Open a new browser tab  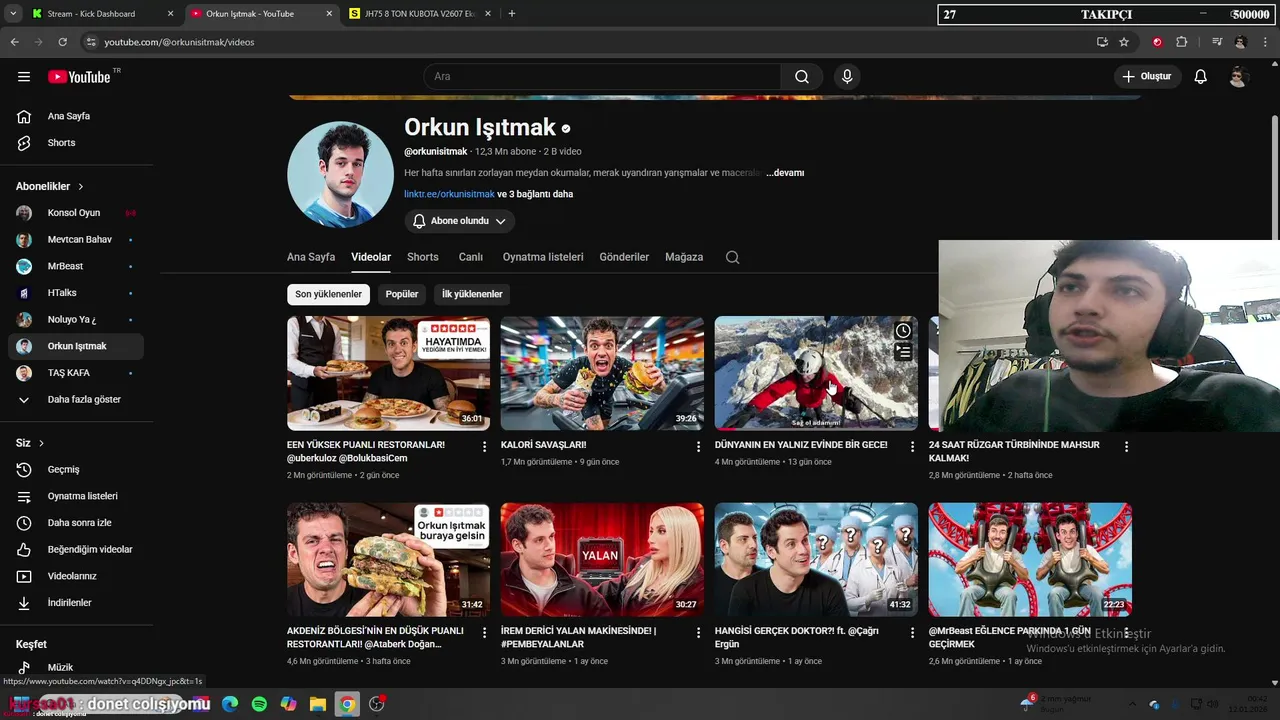(x=512, y=14)
